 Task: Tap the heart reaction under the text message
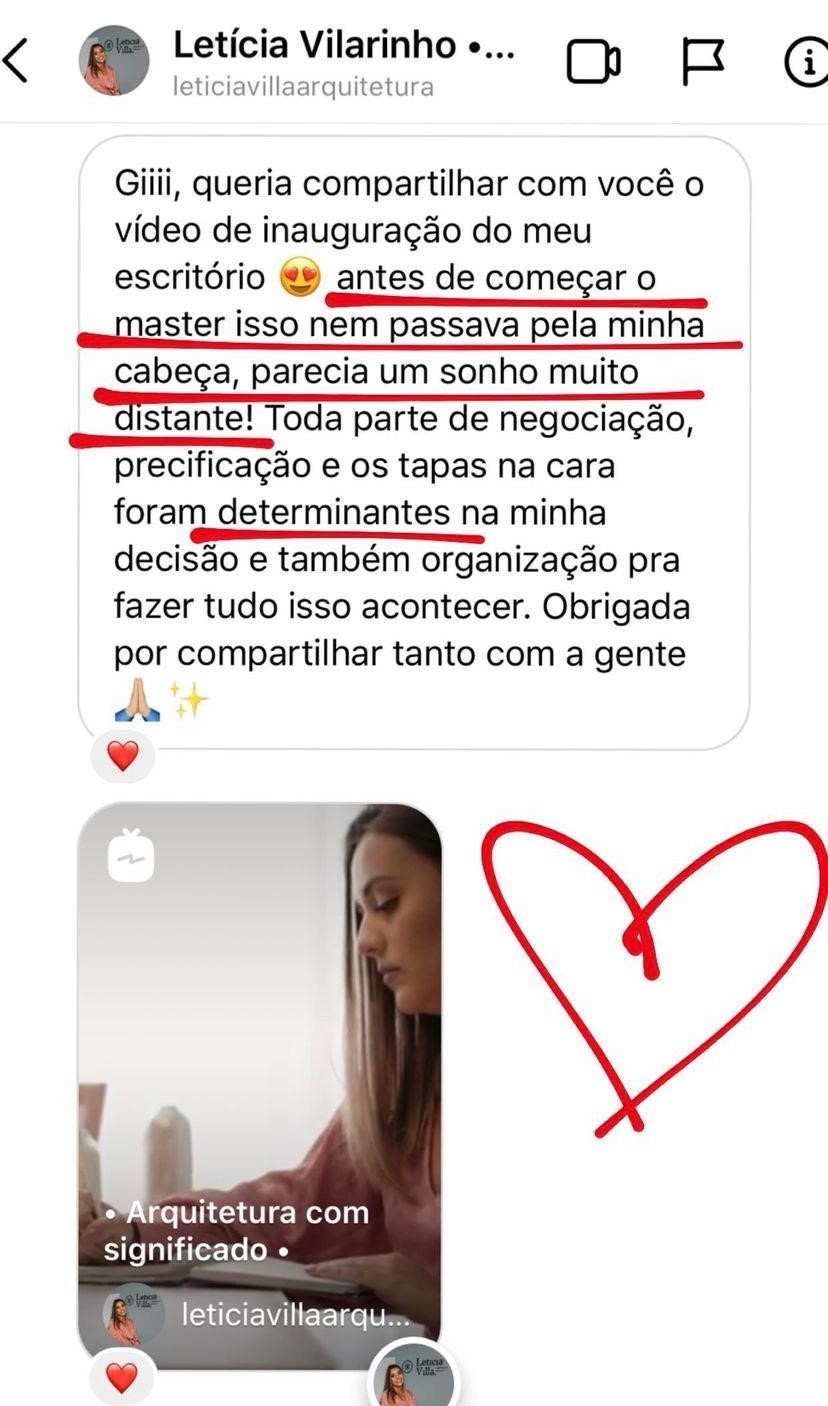(122, 757)
